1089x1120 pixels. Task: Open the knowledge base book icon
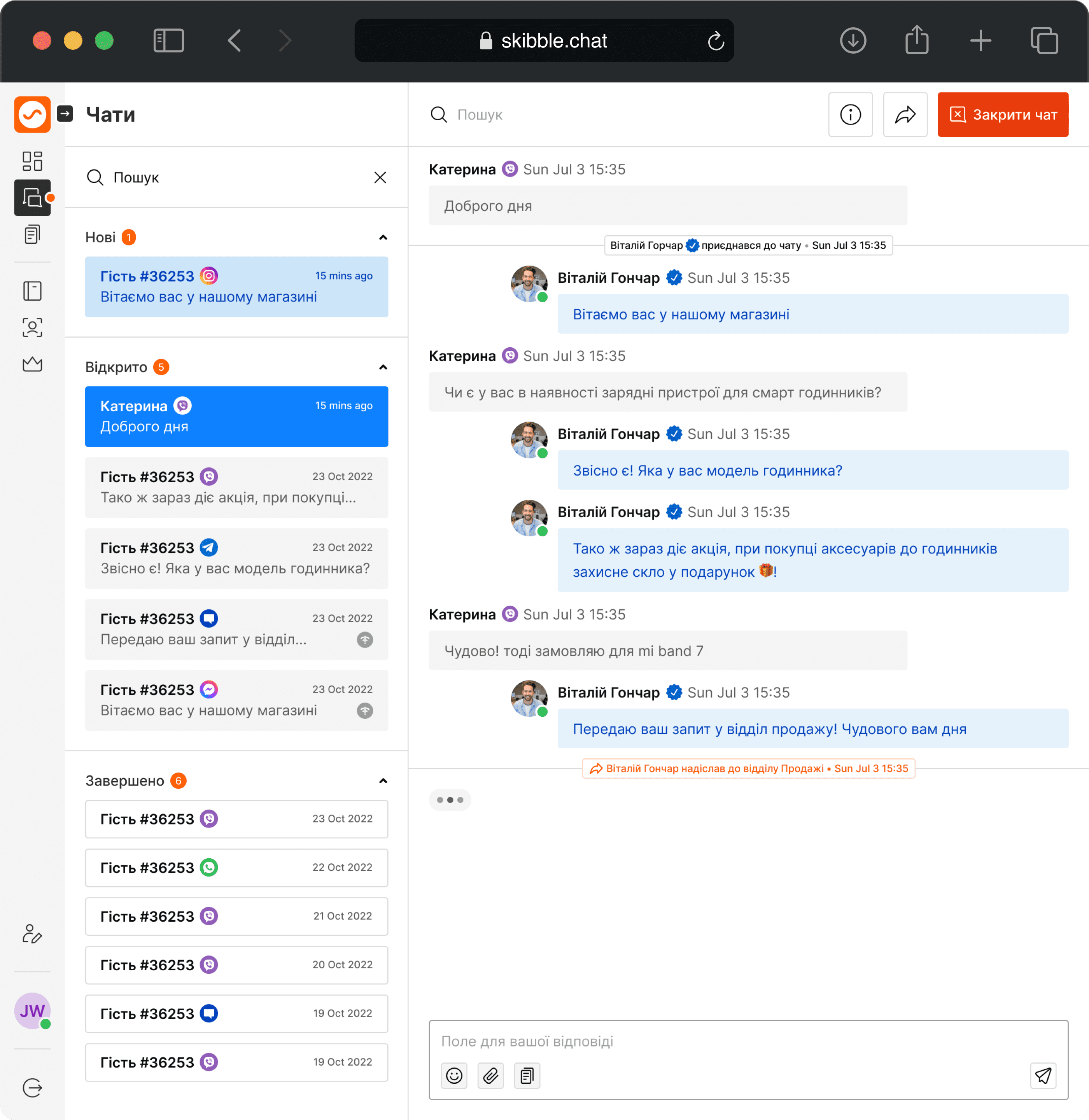pos(32,290)
